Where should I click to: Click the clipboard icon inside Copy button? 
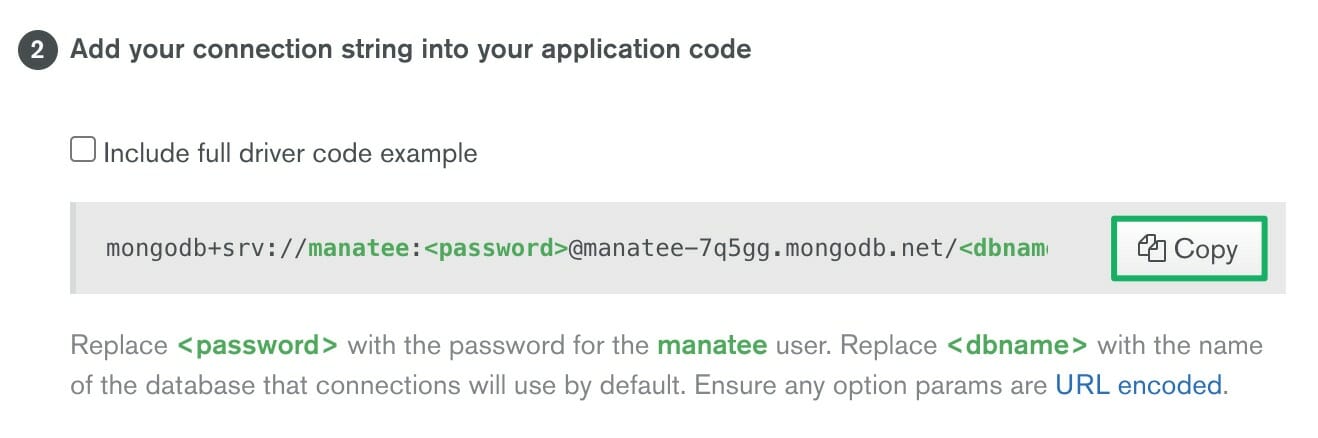[1152, 248]
